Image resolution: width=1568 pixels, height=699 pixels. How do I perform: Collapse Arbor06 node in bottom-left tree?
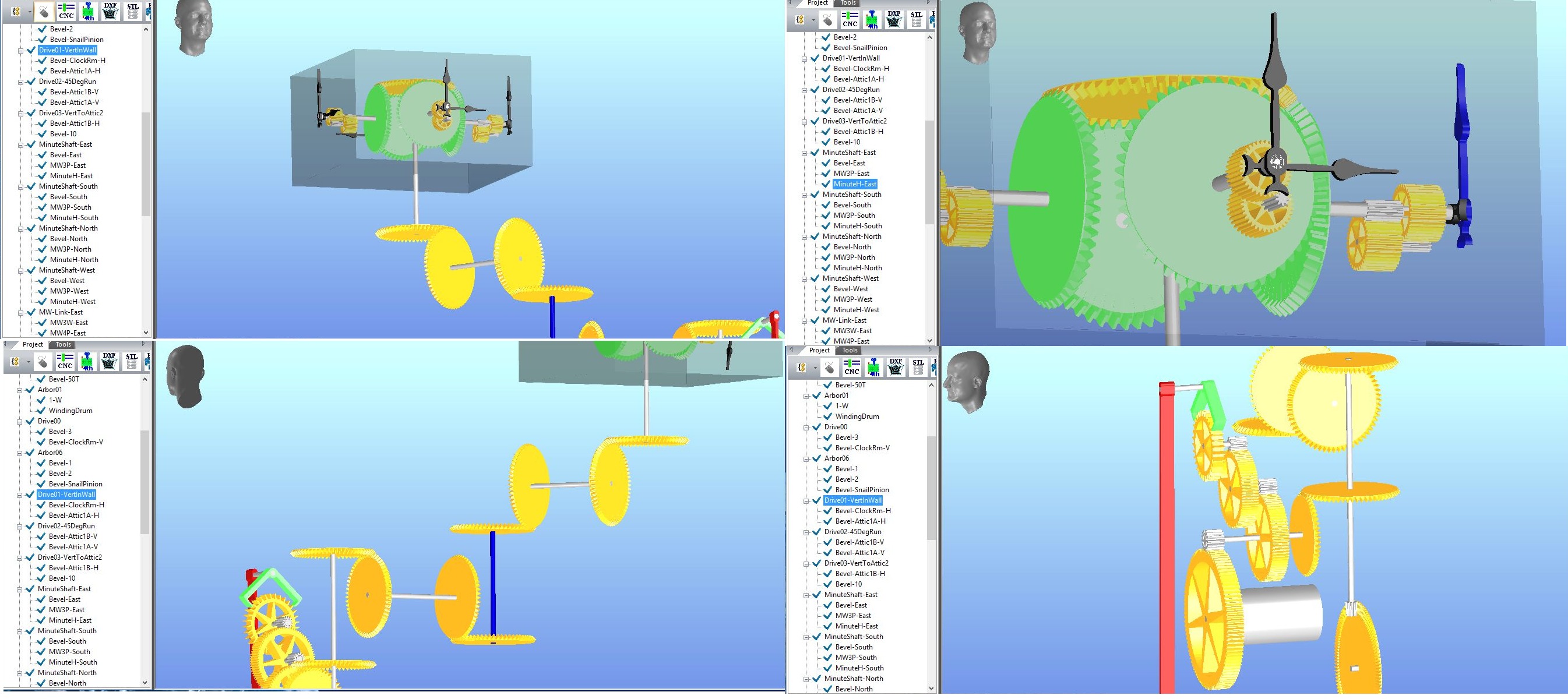pos(19,453)
